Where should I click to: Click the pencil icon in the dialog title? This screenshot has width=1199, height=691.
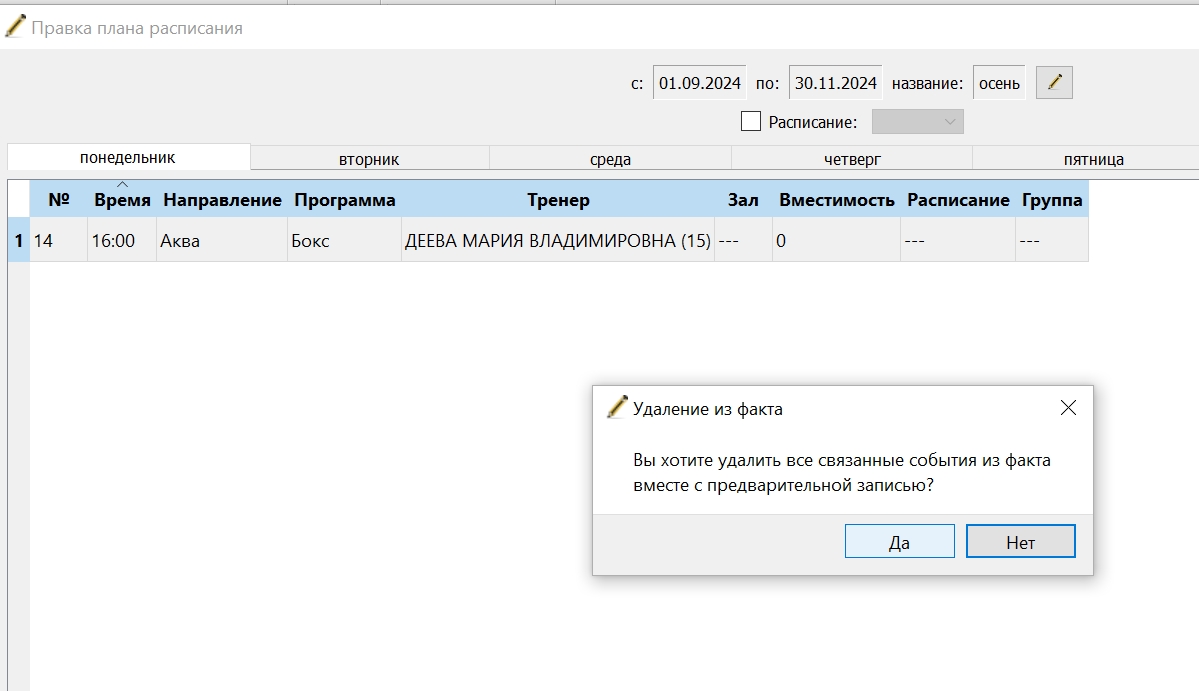617,407
